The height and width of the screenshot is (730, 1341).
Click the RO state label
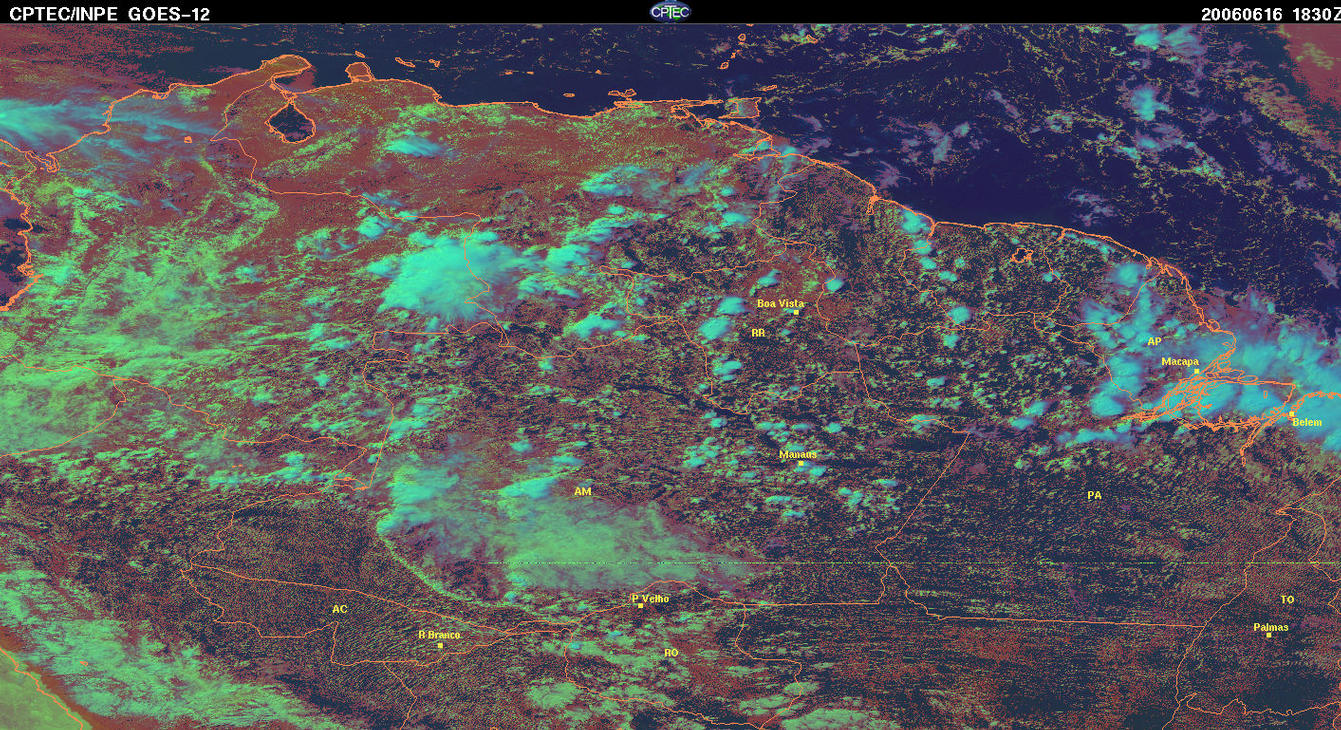coord(671,653)
